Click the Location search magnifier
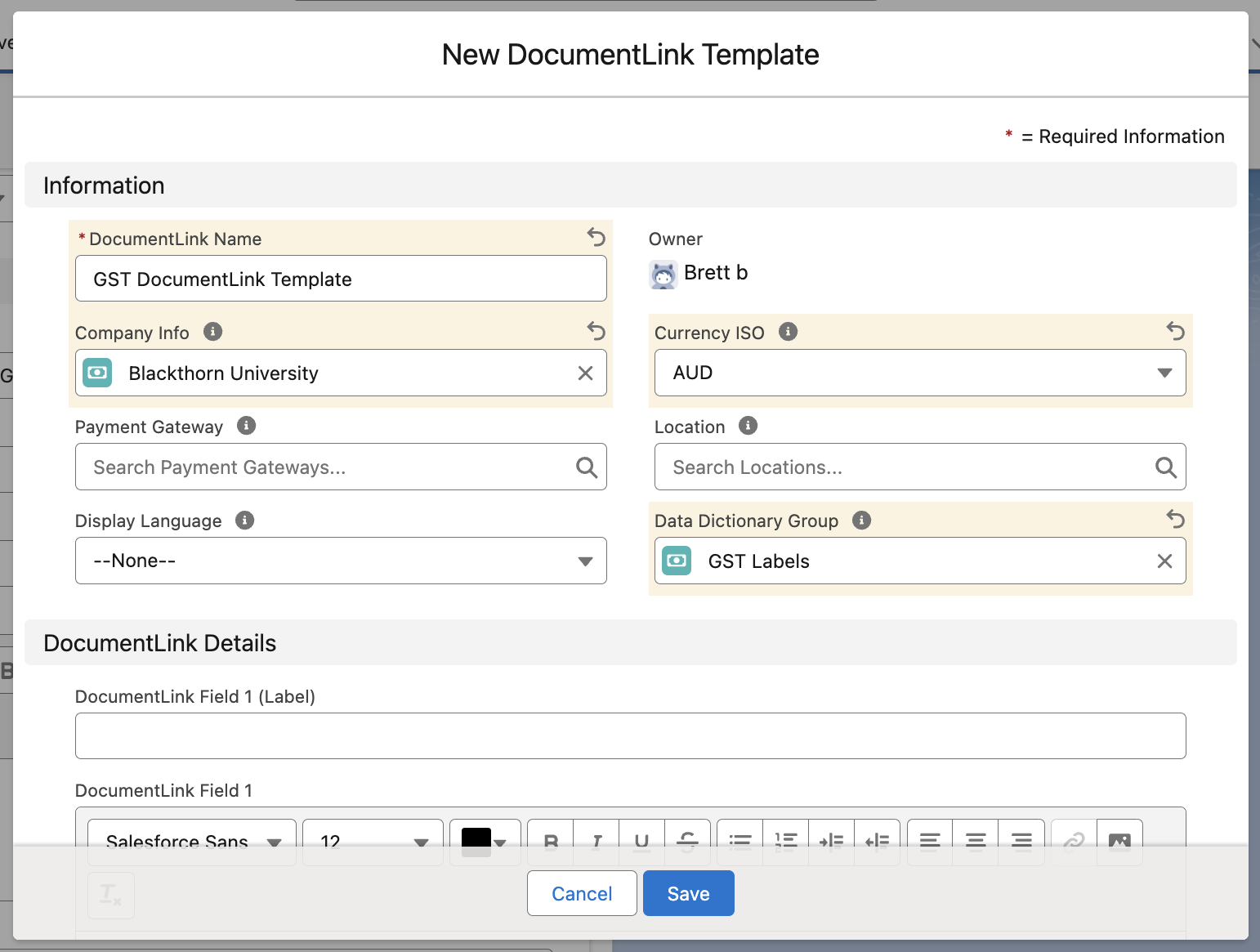The width and height of the screenshot is (1260, 952). (x=1166, y=467)
